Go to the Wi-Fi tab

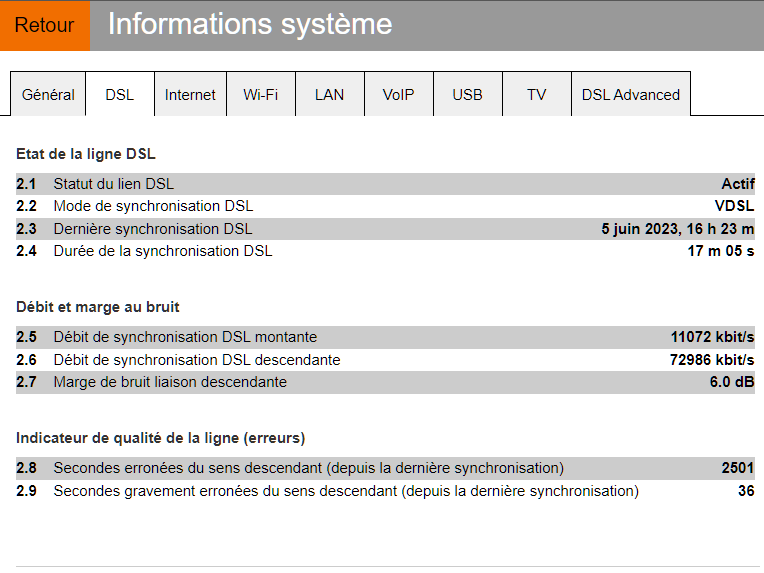[x=260, y=95]
